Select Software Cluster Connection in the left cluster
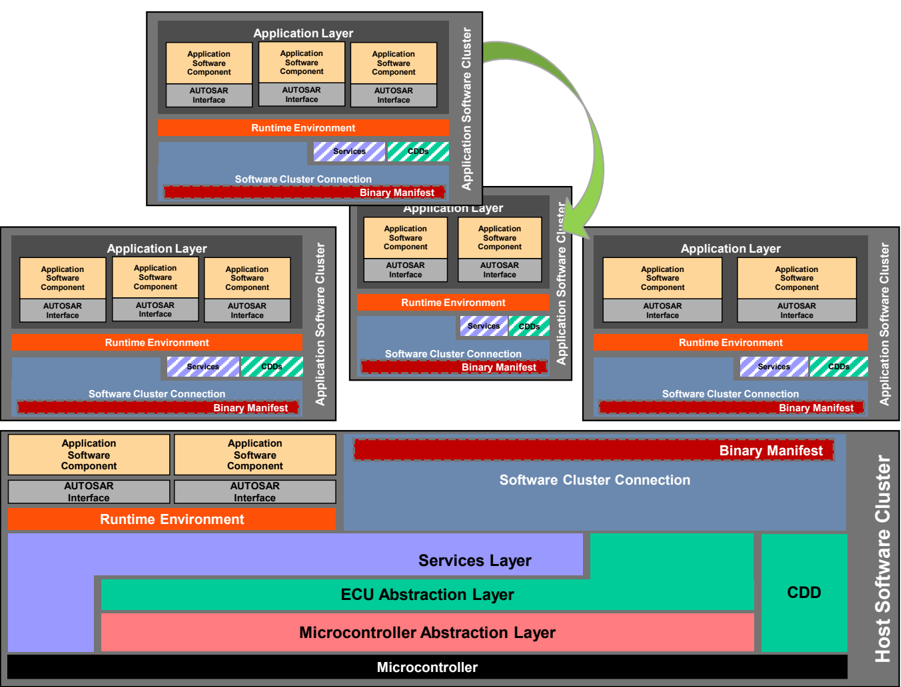Screen dimensions: 901x687 click(x=157, y=393)
